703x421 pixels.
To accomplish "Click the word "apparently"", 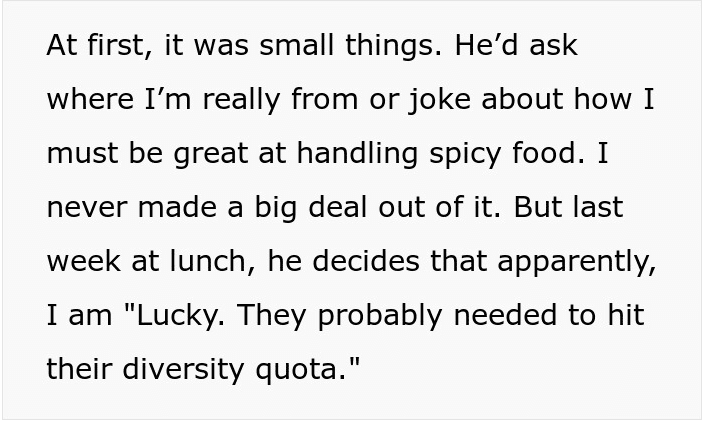I will point(577,262).
